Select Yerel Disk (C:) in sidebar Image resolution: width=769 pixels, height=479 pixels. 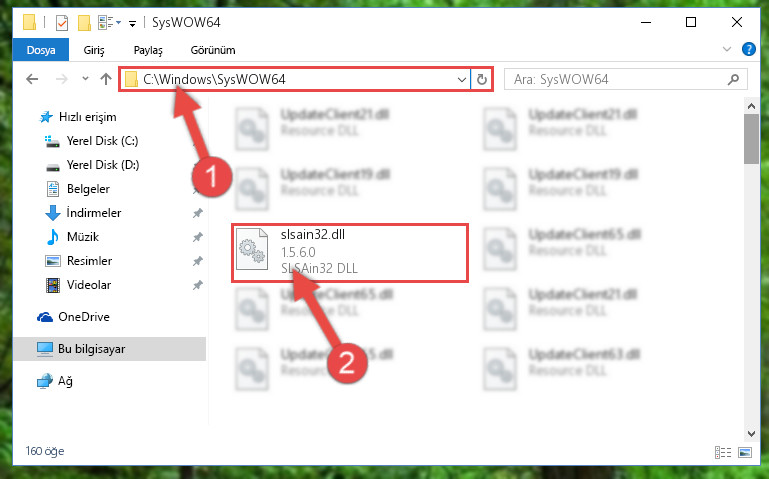coord(103,141)
